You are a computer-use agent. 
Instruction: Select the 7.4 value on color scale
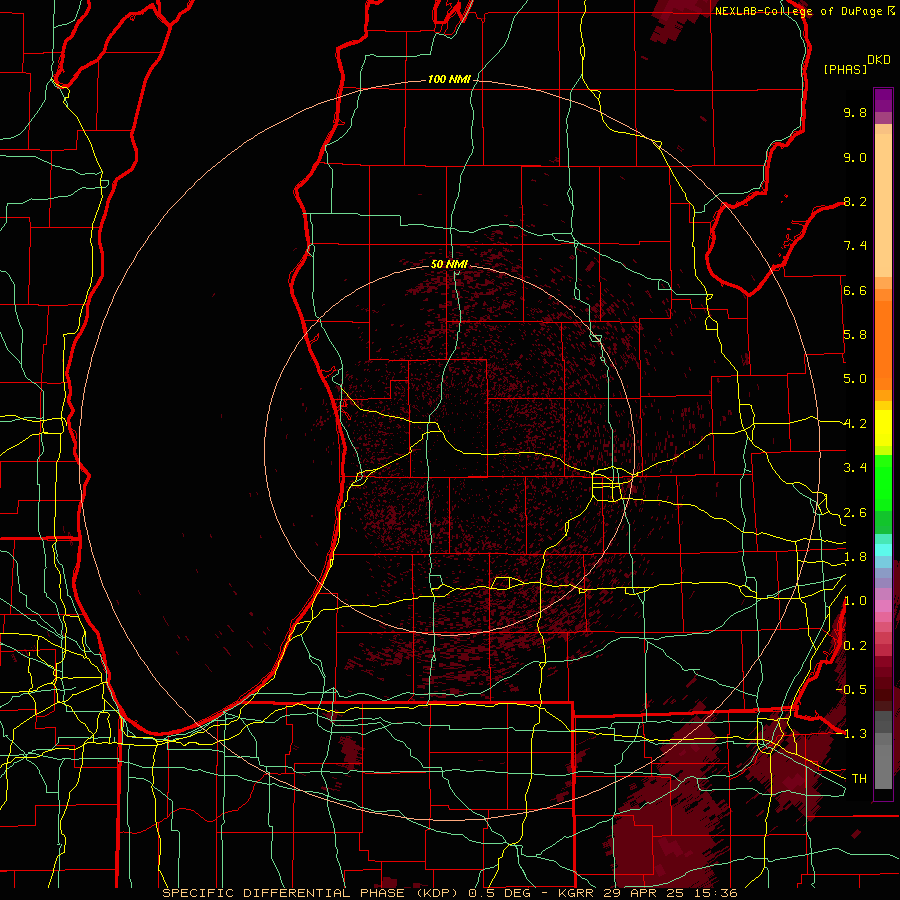(855, 246)
